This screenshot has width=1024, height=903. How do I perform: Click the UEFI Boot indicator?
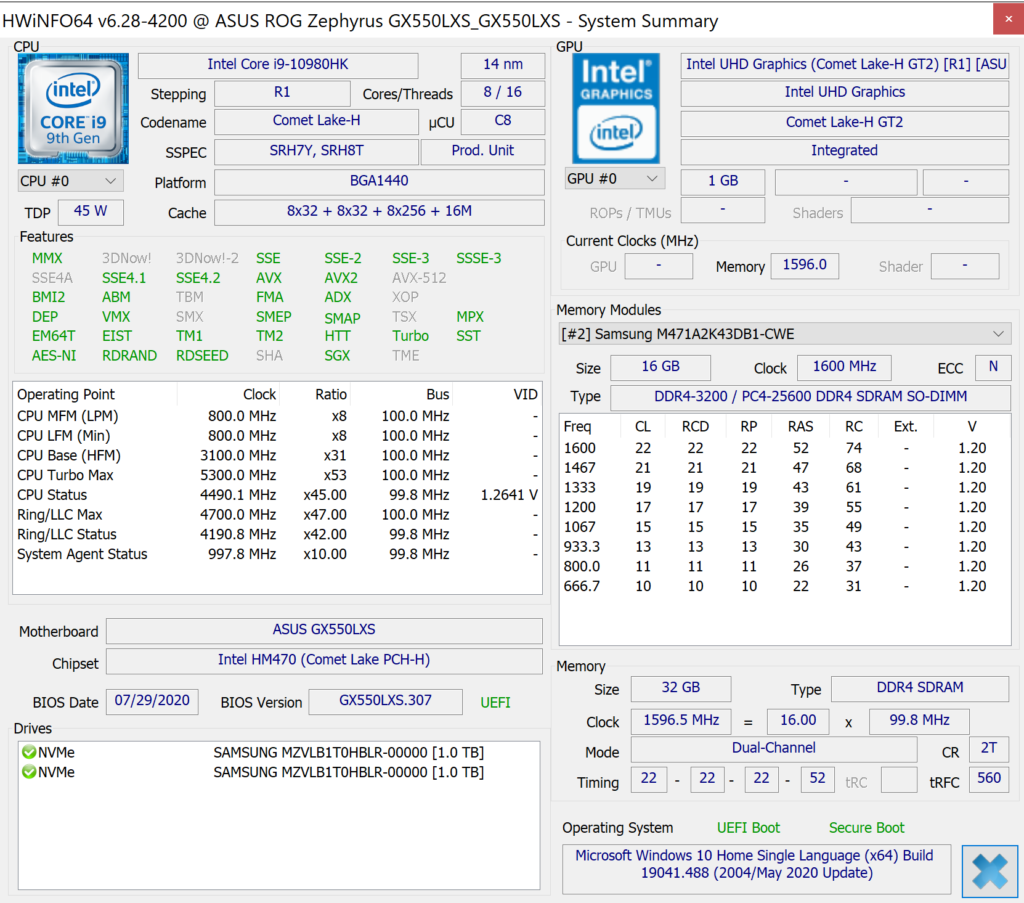click(748, 828)
